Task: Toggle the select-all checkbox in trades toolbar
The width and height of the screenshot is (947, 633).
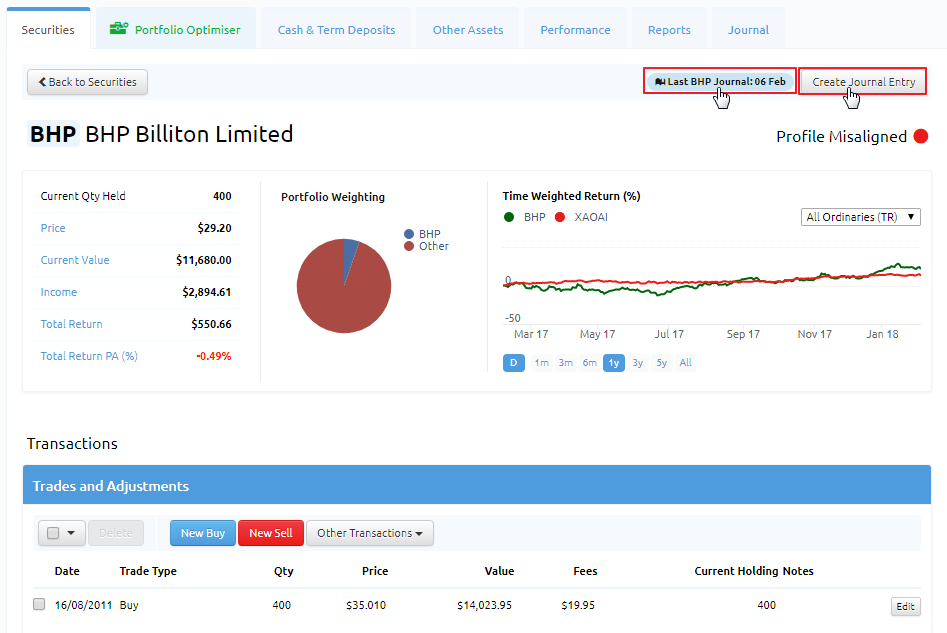Action: coord(53,533)
